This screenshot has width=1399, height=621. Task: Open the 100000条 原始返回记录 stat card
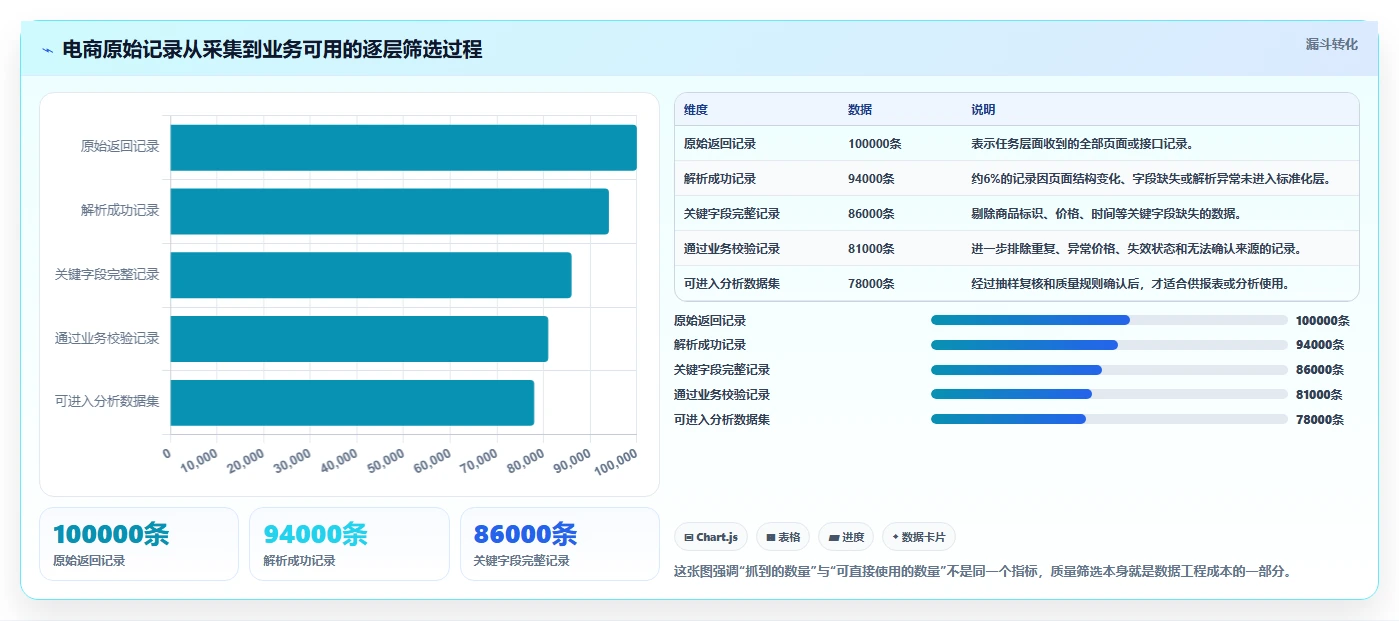139,544
